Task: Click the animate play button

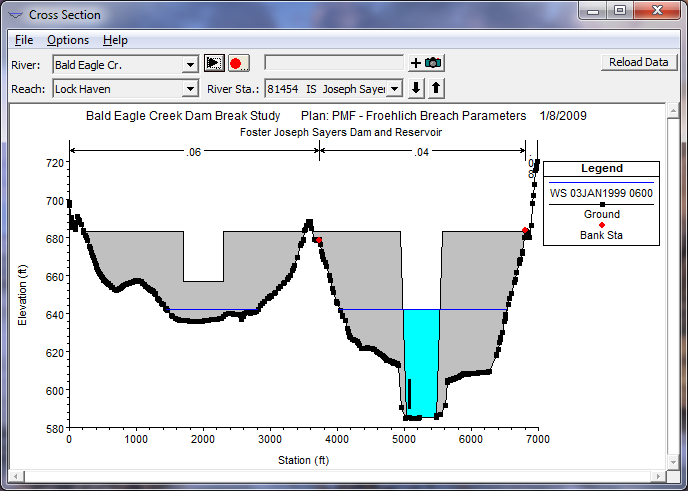Action: click(x=214, y=63)
